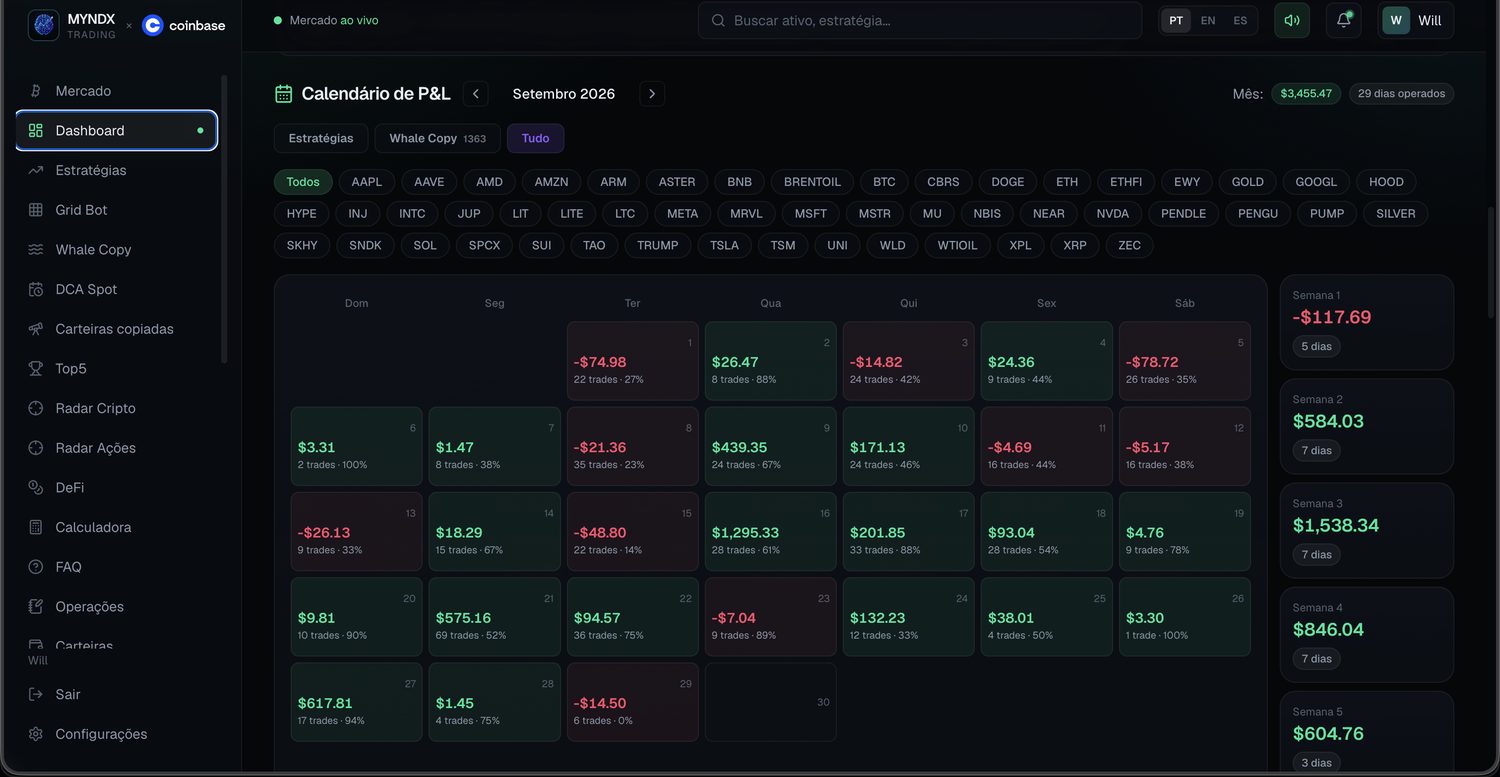Switch language to PT
The width and height of the screenshot is (1500, 777).
pos(1176,20)
